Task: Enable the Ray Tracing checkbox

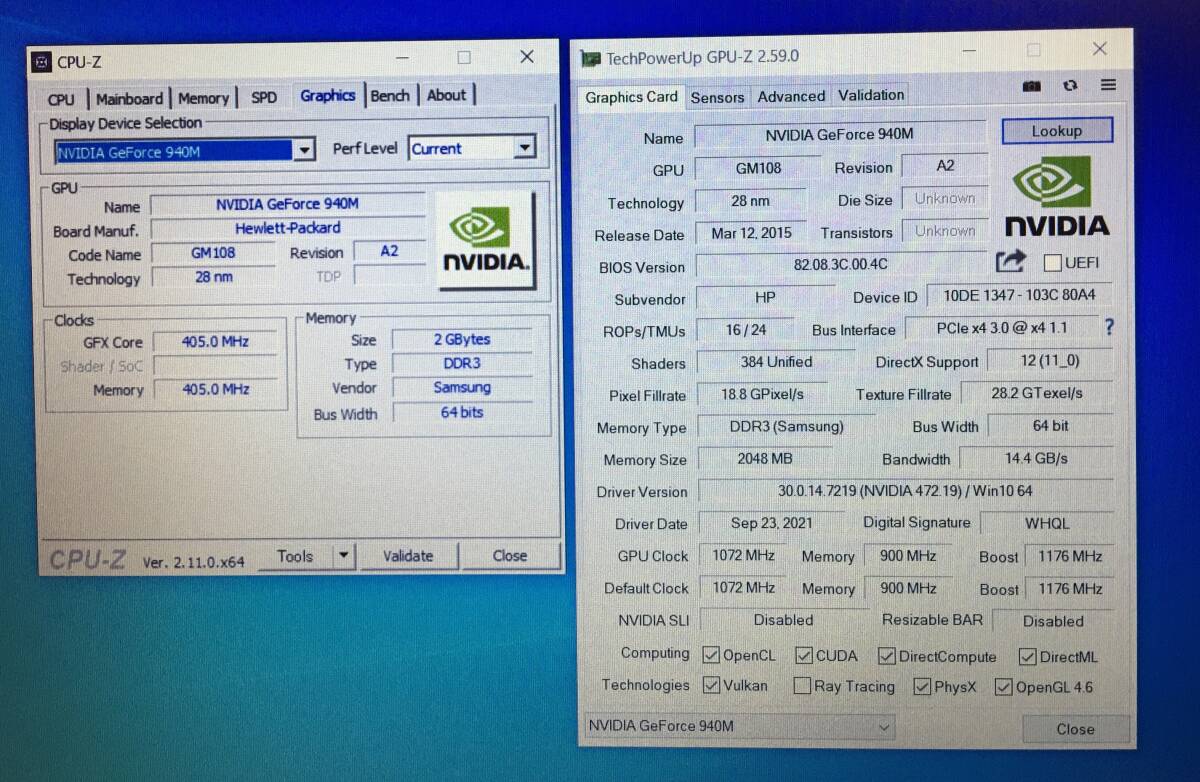Action: click(802, 686)
